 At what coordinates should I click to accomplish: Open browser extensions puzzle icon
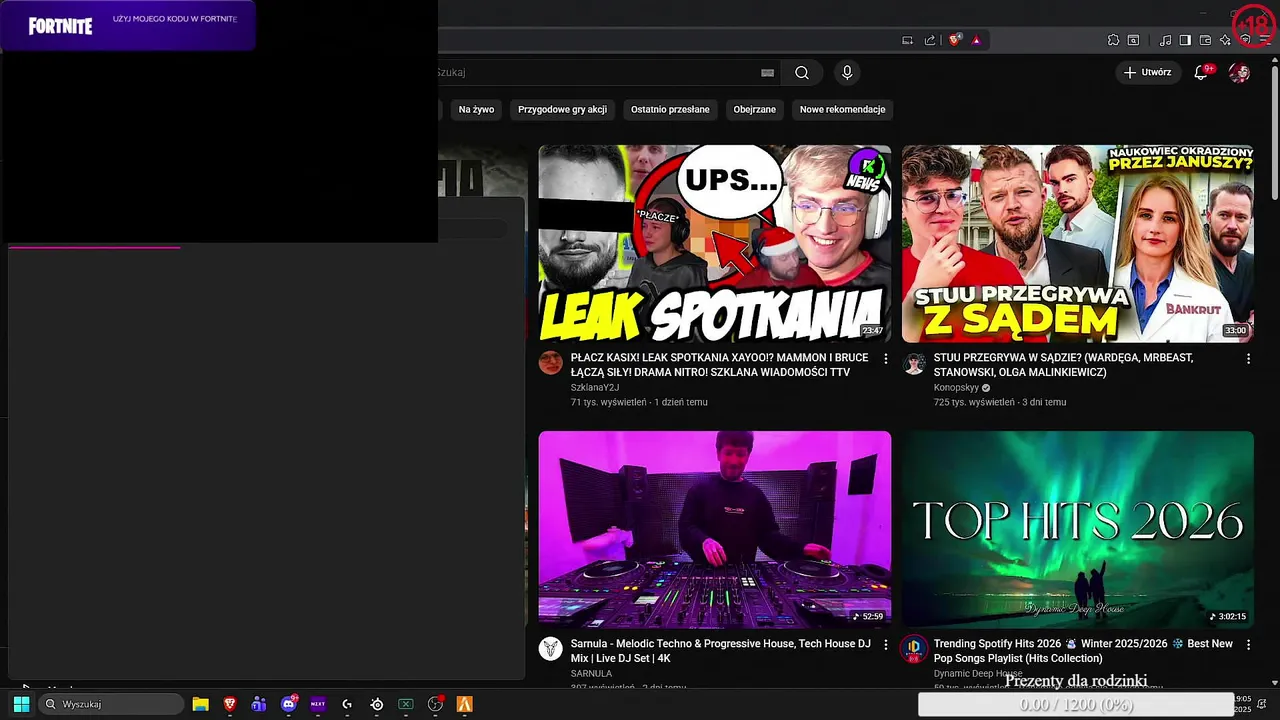pyautogui.click(x=1113, y=40)
